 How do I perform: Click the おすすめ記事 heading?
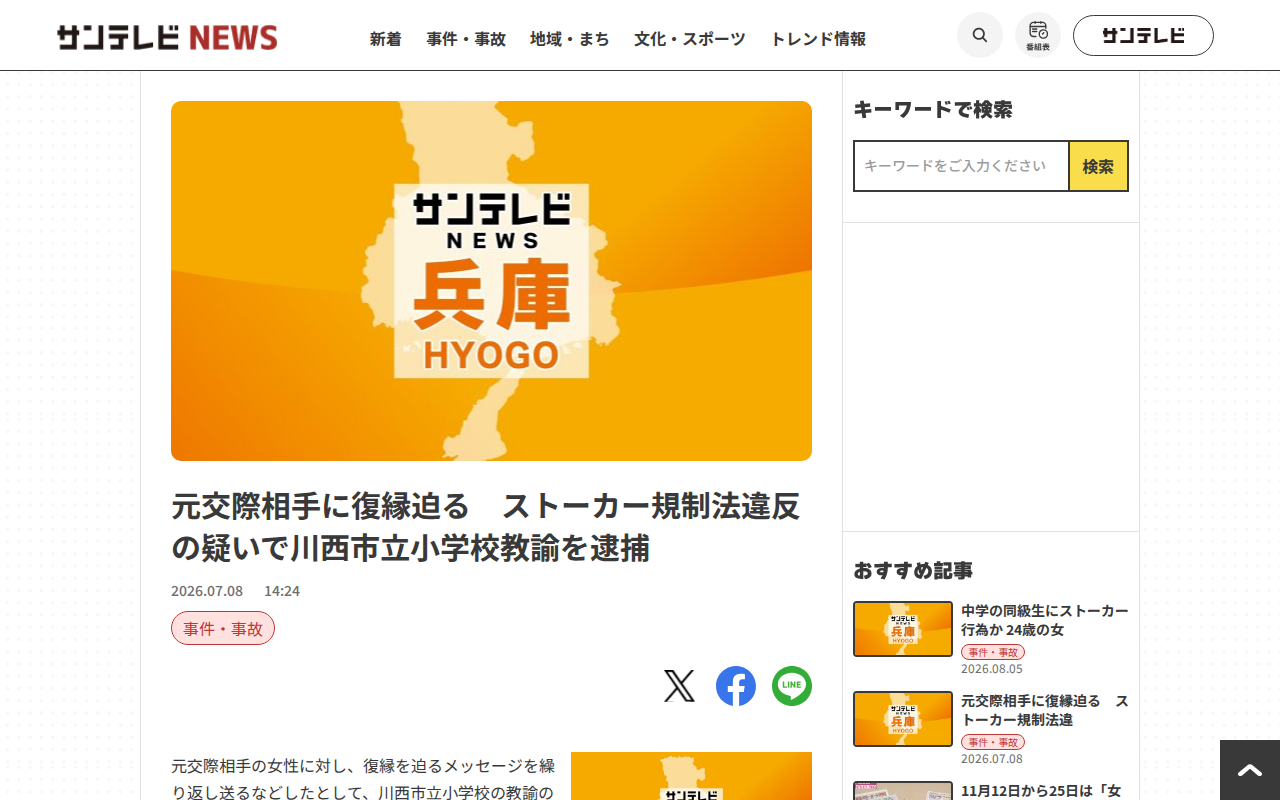tap(913, 570)
